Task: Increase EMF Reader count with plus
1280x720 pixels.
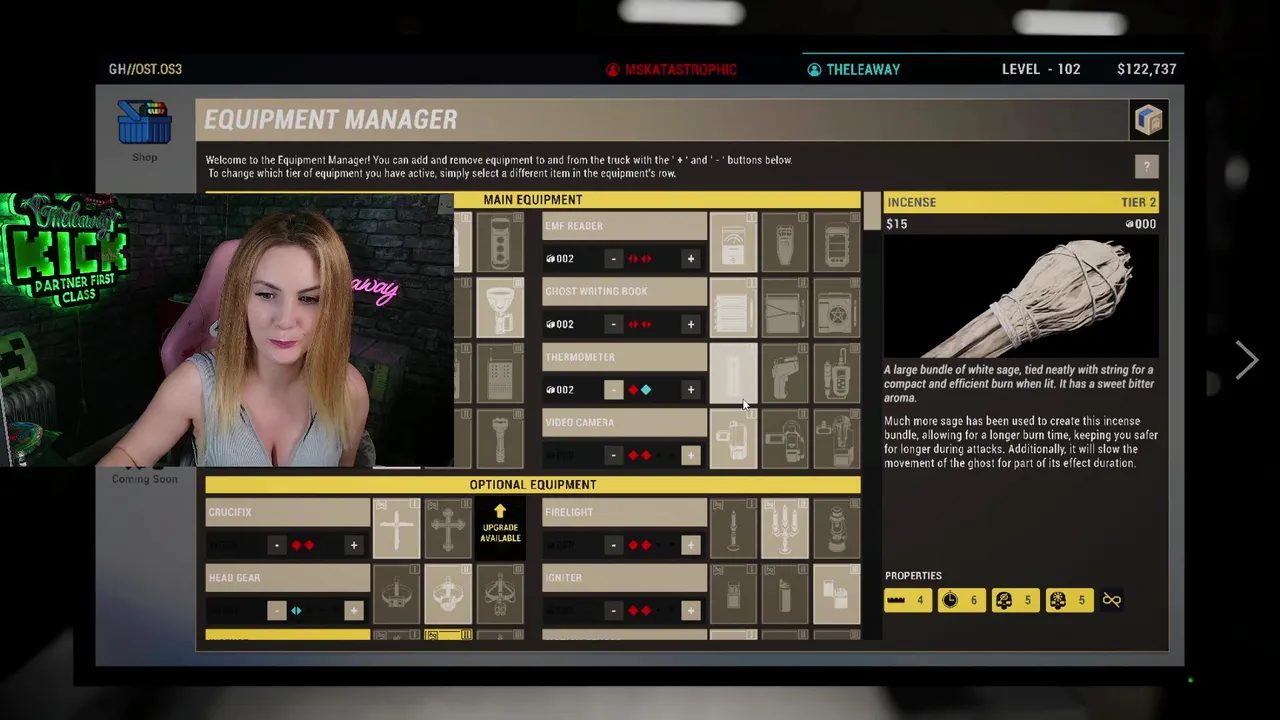Action: coord(690,259)
